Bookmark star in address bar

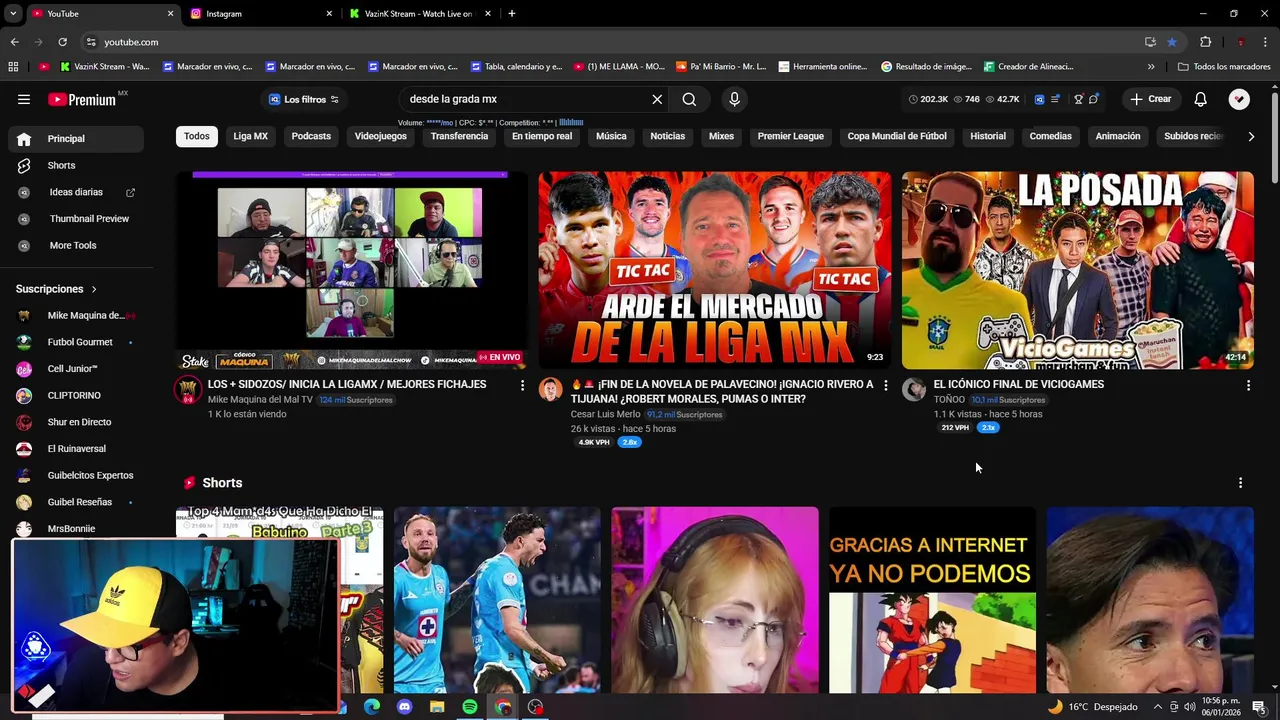click(x=1171, y=42)
